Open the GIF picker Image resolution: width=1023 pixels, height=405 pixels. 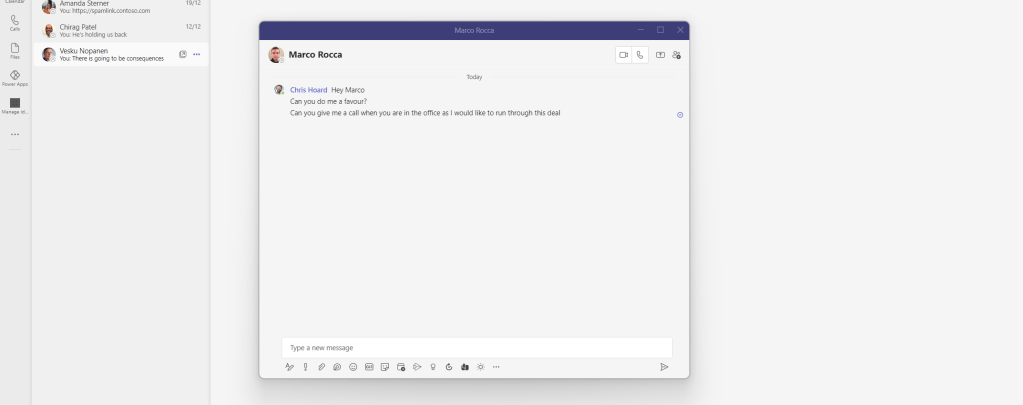point(369,367)
